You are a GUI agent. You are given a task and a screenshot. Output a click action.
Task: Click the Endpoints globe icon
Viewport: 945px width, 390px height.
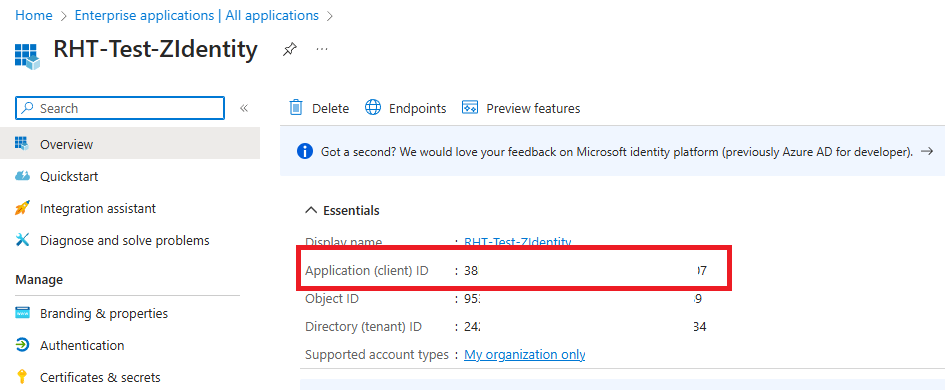coord(373,108)
